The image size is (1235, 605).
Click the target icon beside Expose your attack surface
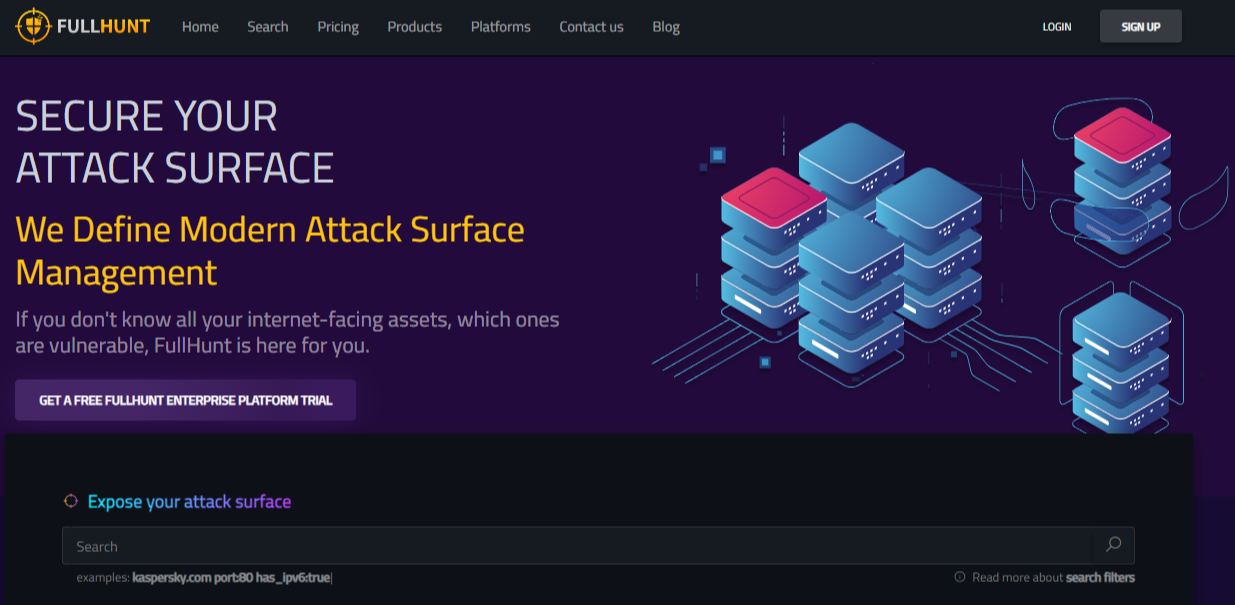pyautogui.click(x=71, y=501)
